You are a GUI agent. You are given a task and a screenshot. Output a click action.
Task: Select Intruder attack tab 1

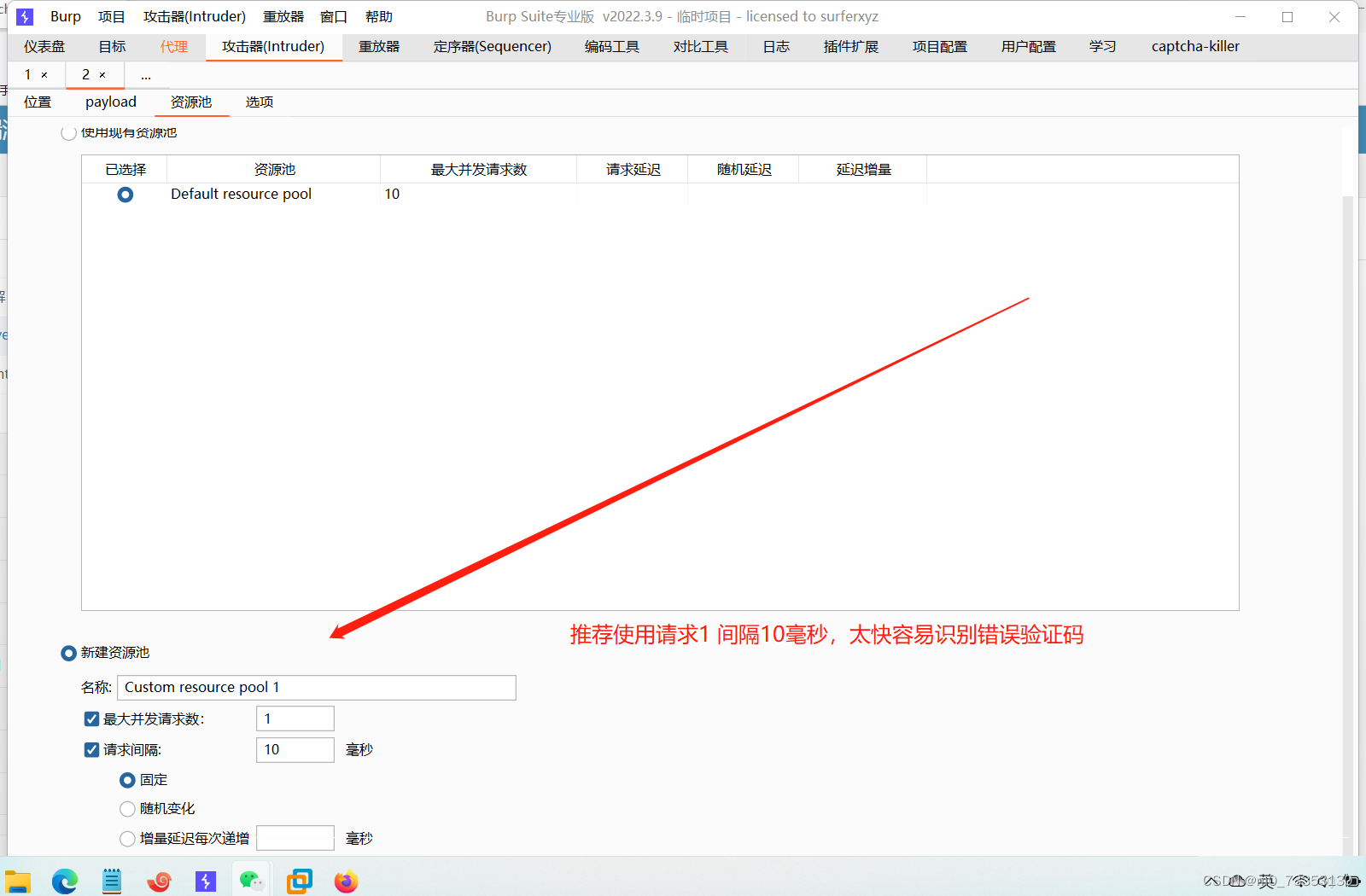click(x=28, y=75)
